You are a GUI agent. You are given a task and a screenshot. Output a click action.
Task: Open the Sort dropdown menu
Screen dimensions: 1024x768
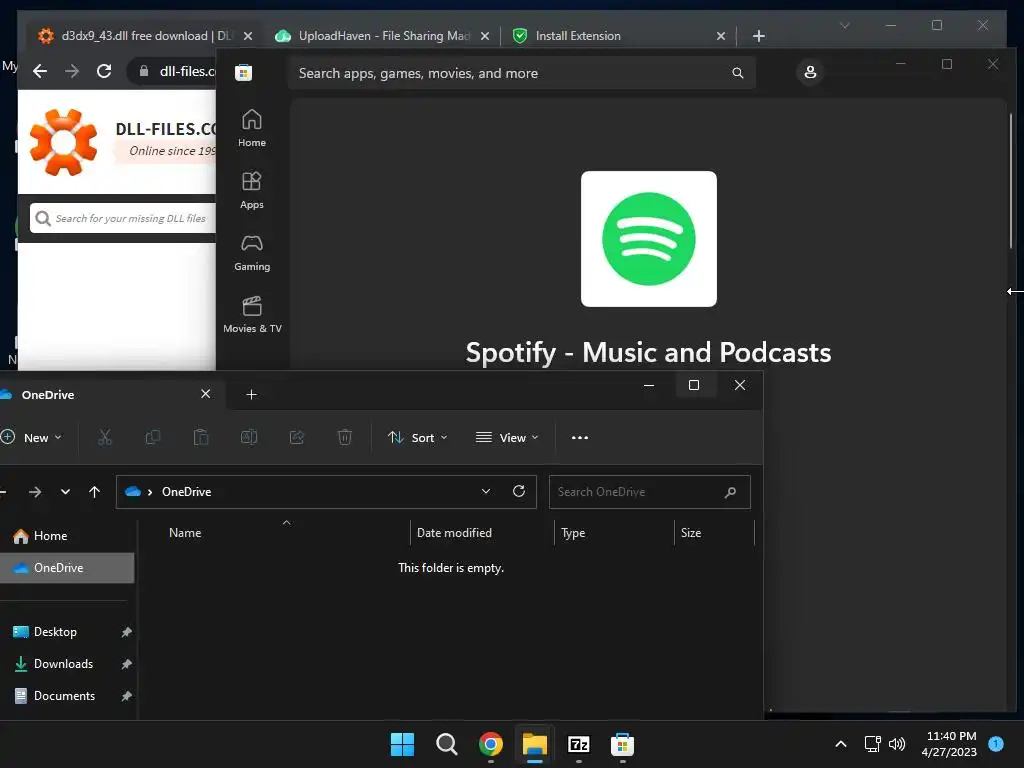[417, 438]
